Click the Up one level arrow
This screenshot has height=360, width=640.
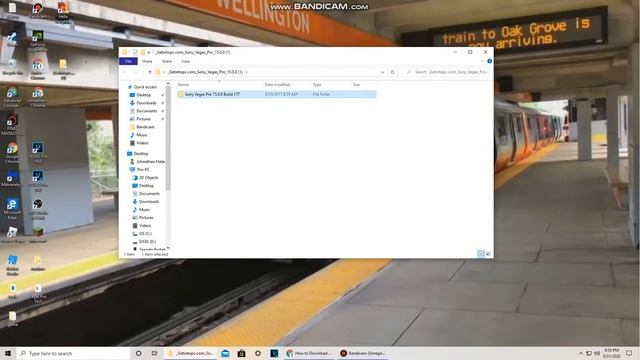coord(150,72)
